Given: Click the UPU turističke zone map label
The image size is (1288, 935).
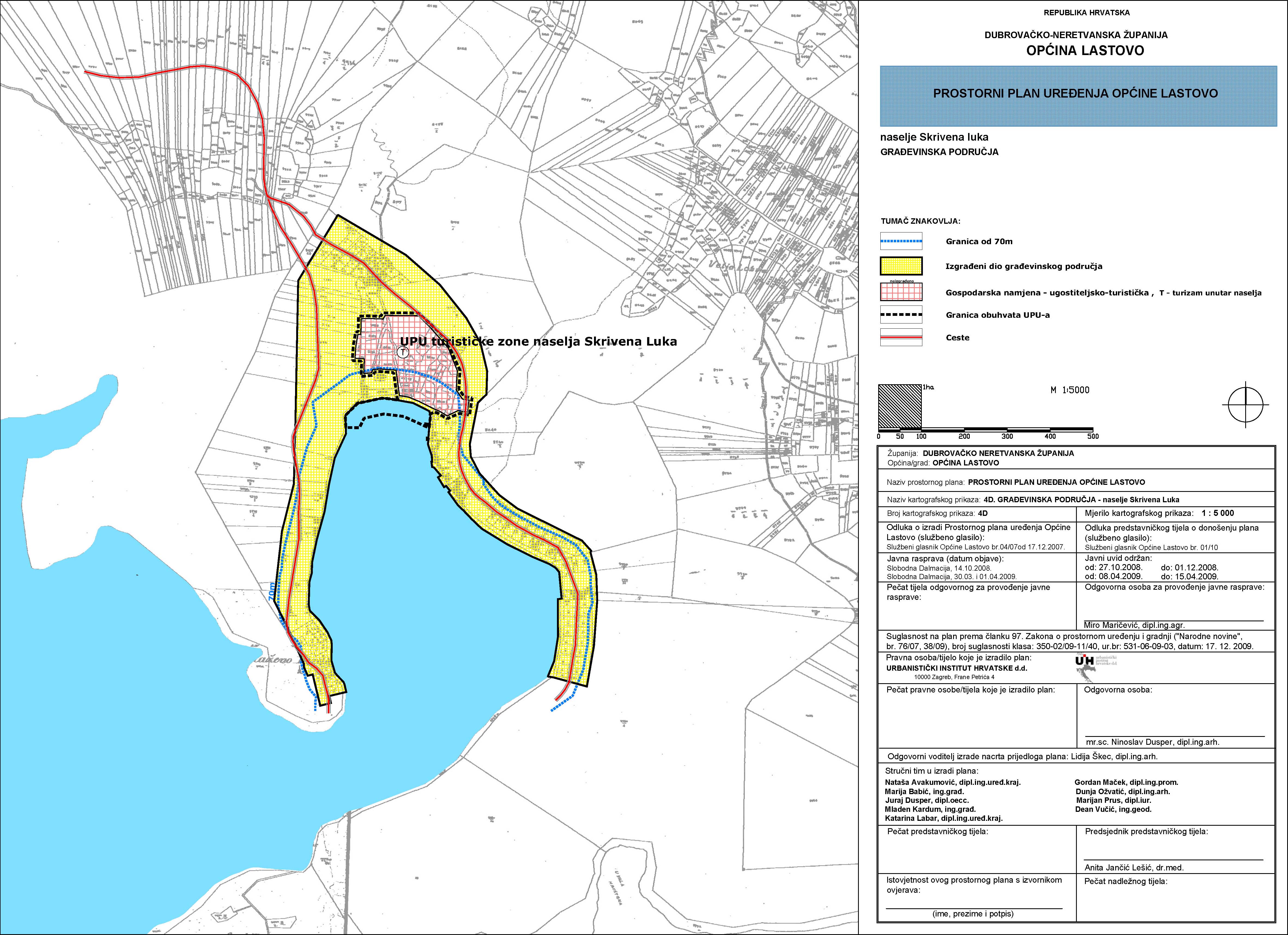Looking at the screenshot, I should click(x=538, y=341).
